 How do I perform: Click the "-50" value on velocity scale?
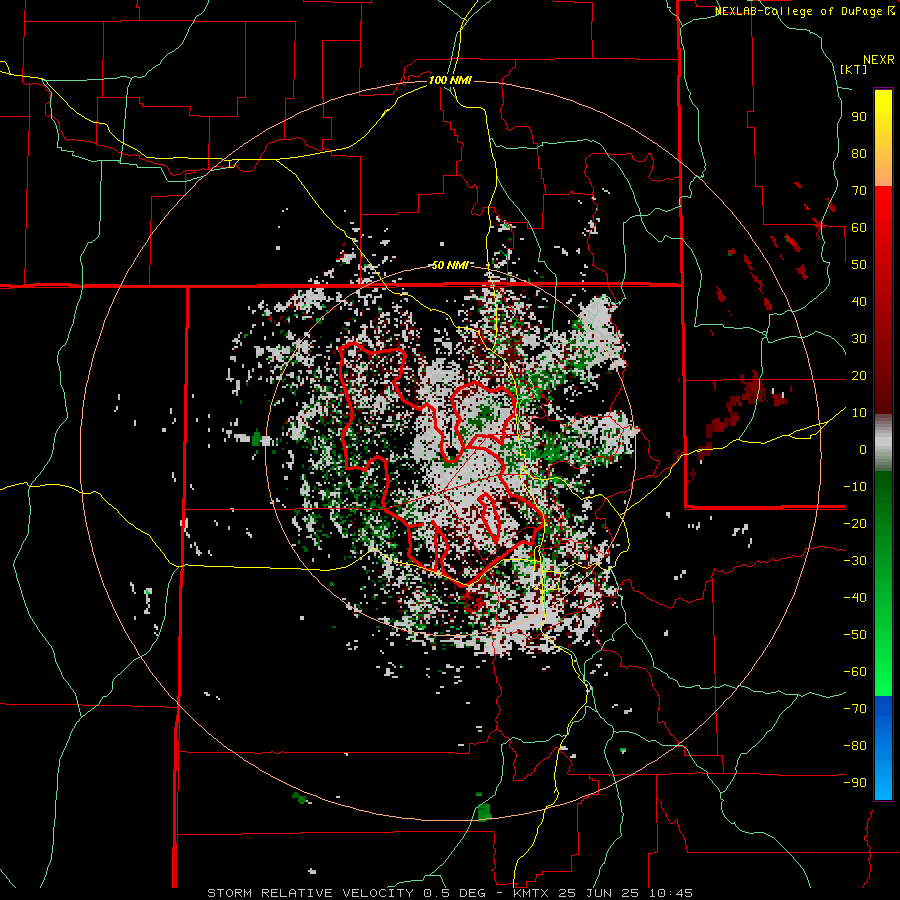point(855,635)
